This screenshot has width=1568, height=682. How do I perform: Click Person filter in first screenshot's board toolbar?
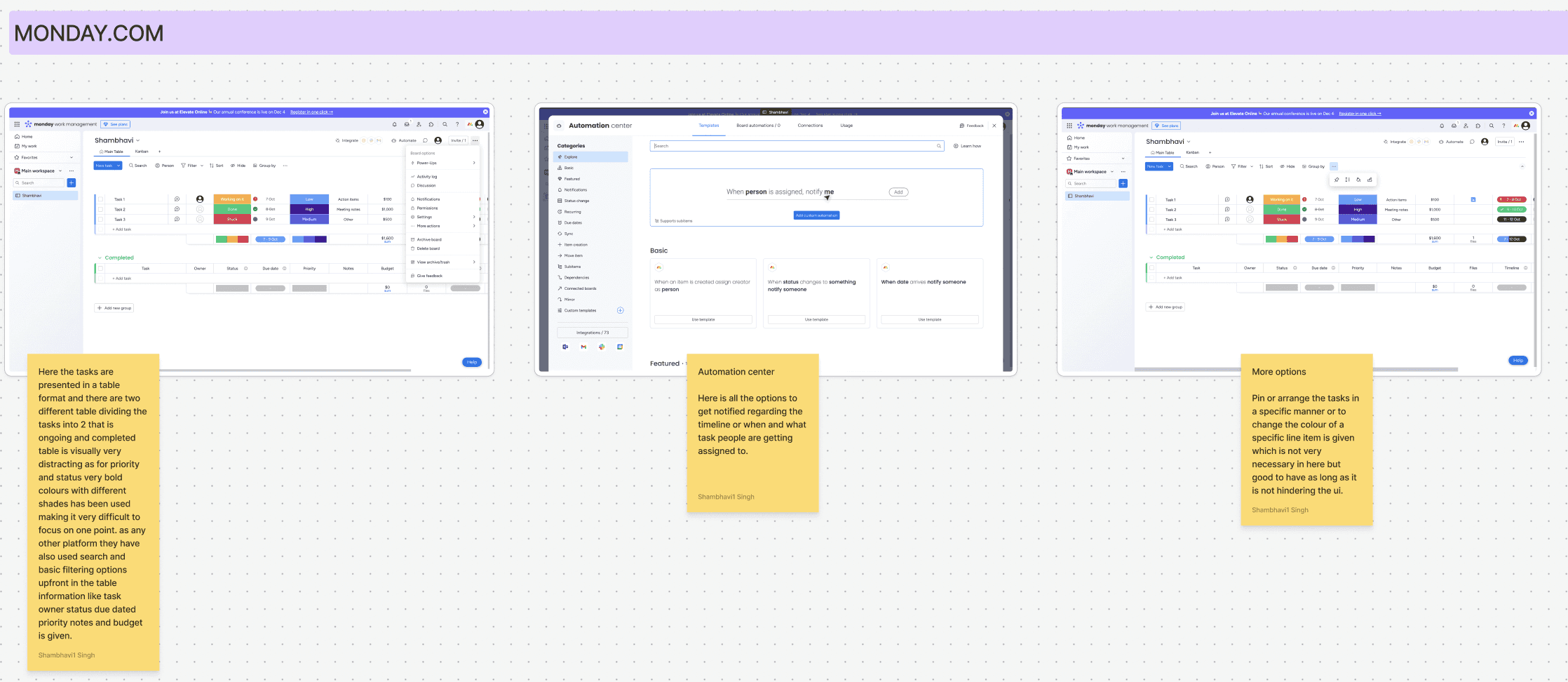(165, 166)
